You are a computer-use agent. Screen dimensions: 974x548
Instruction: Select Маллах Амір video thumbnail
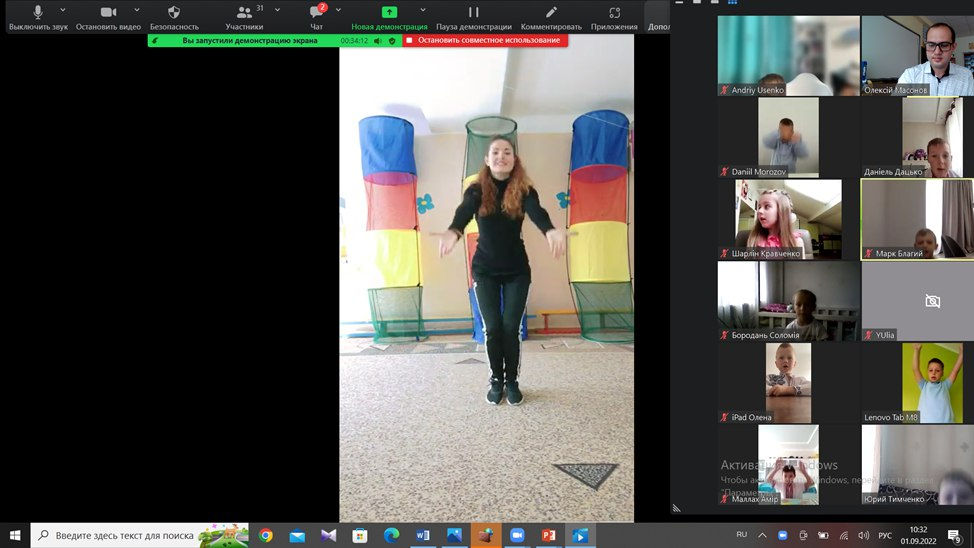(788, 465)
